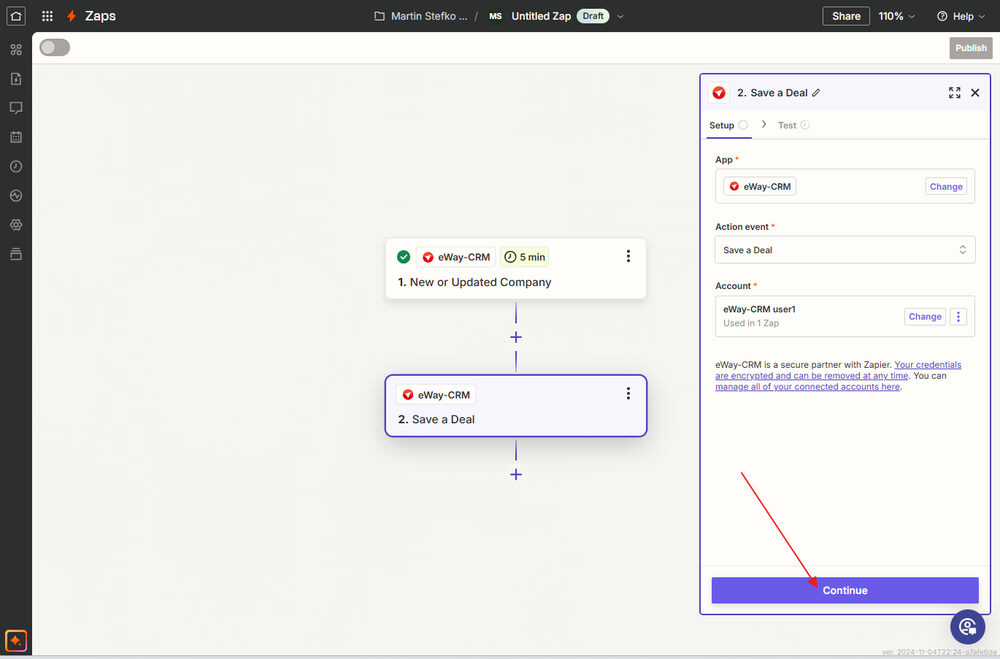Expand the Save a Deal panel fullscreen
Image resolution: width=1000 pixels, height=659 pixels.
pos(954,93)
